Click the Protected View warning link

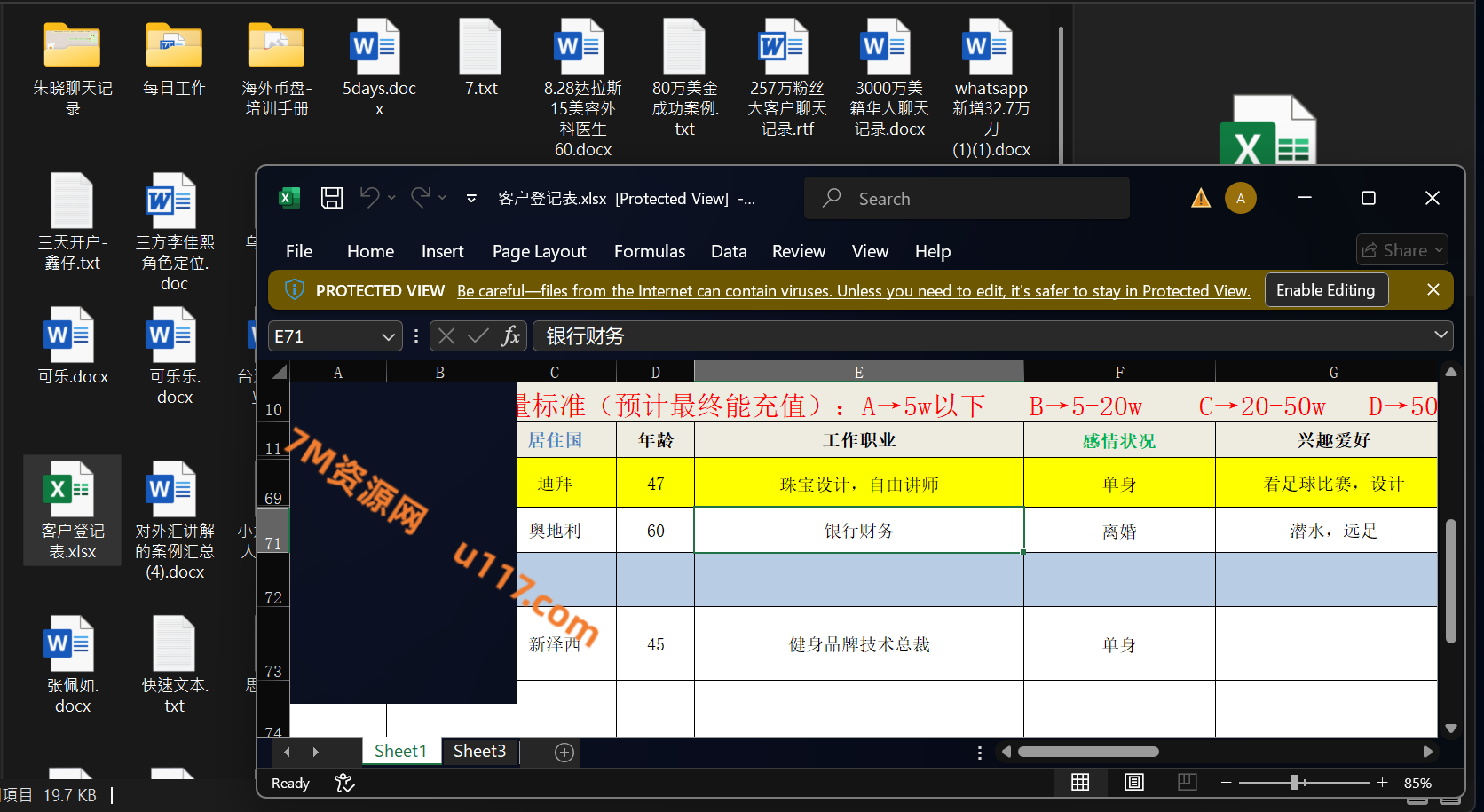pos(853,291)
